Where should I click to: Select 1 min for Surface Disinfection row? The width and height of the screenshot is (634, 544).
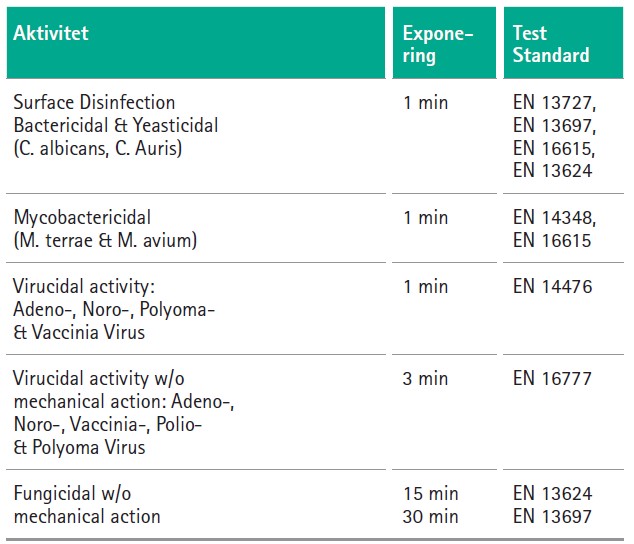[x=426, y=103]
